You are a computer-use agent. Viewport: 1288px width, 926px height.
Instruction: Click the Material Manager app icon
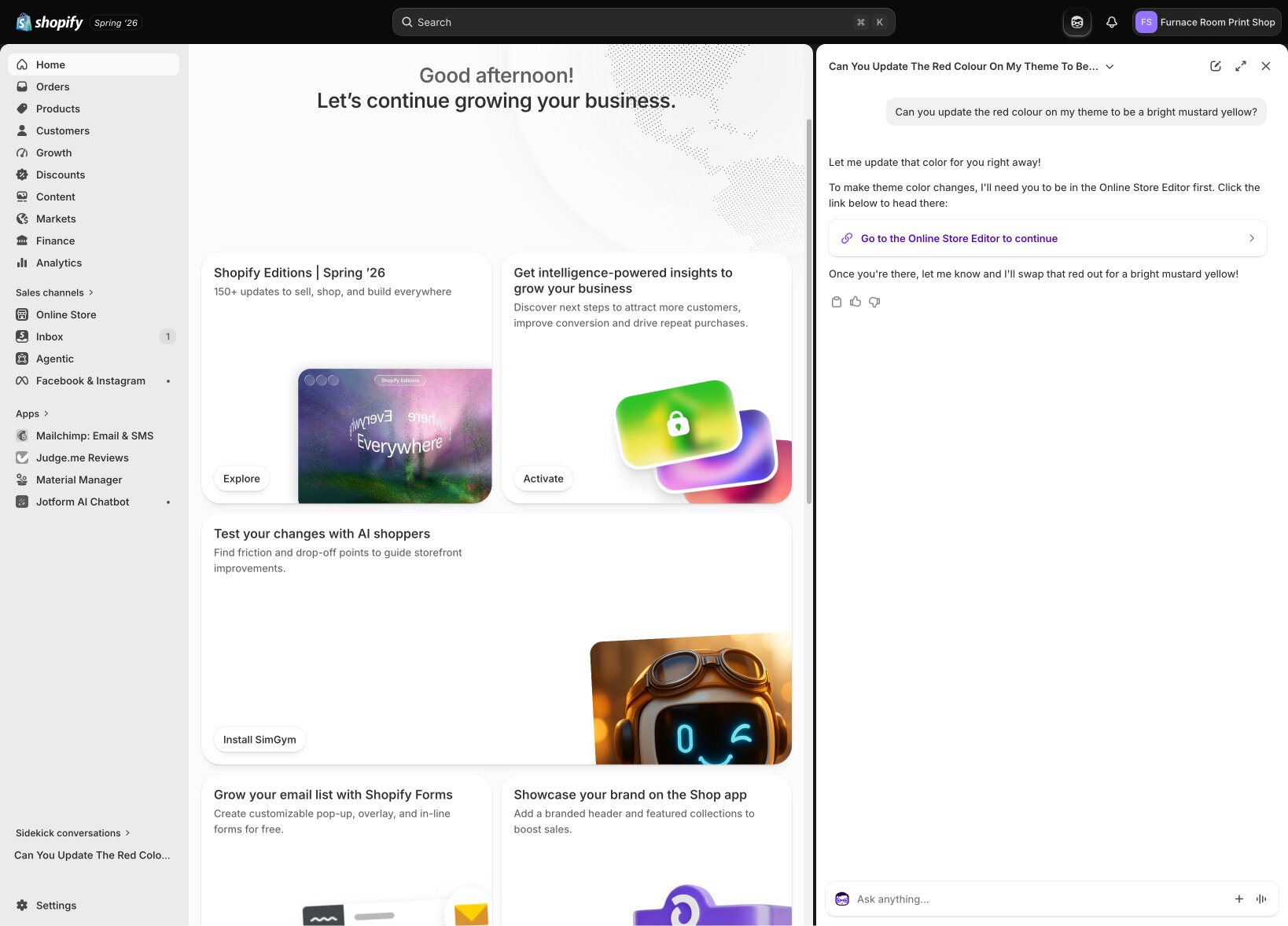[22, 480]
